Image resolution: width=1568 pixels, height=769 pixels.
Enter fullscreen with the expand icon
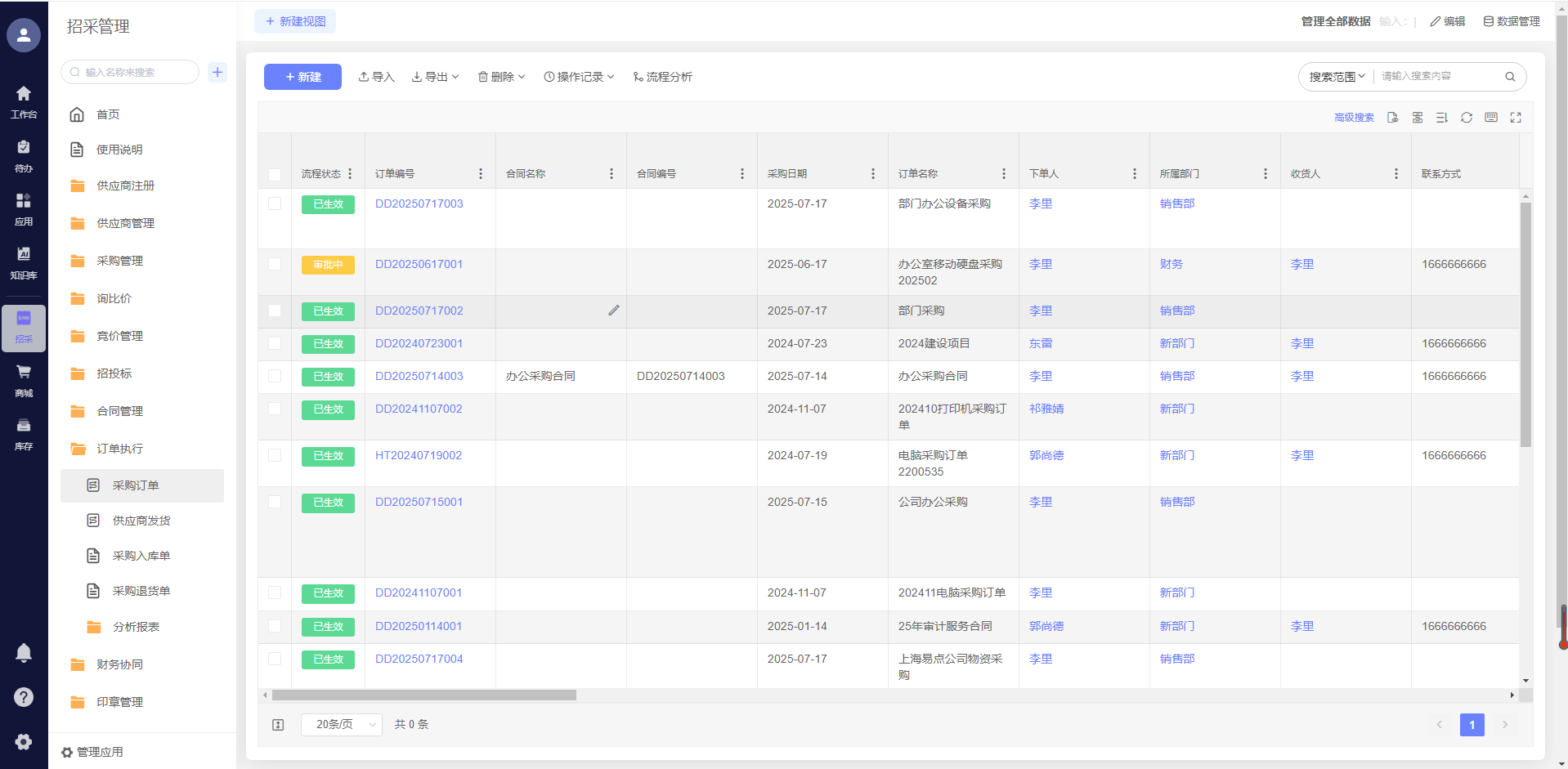click(1515, 118)
